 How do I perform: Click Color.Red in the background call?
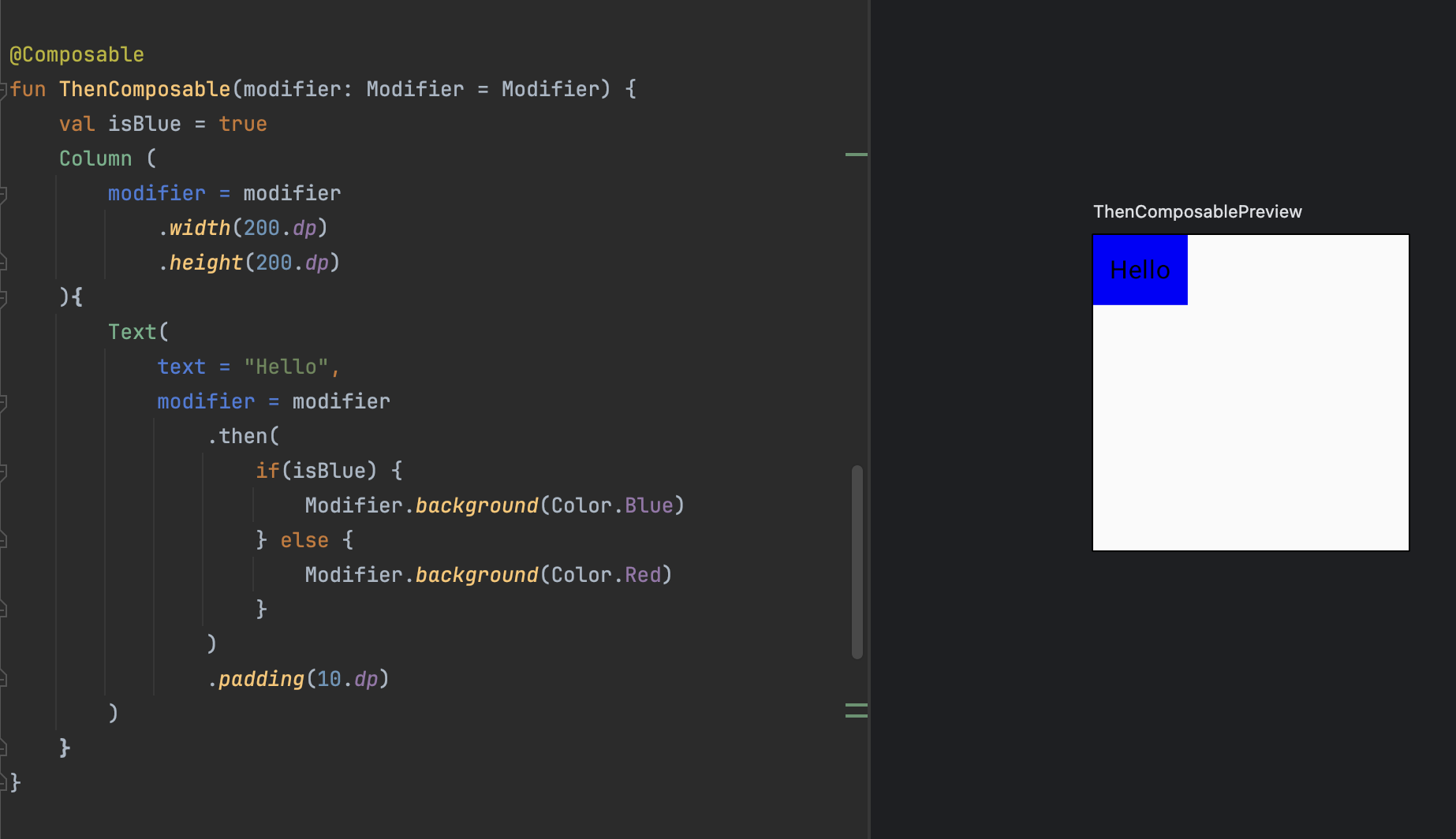point(606,575)
